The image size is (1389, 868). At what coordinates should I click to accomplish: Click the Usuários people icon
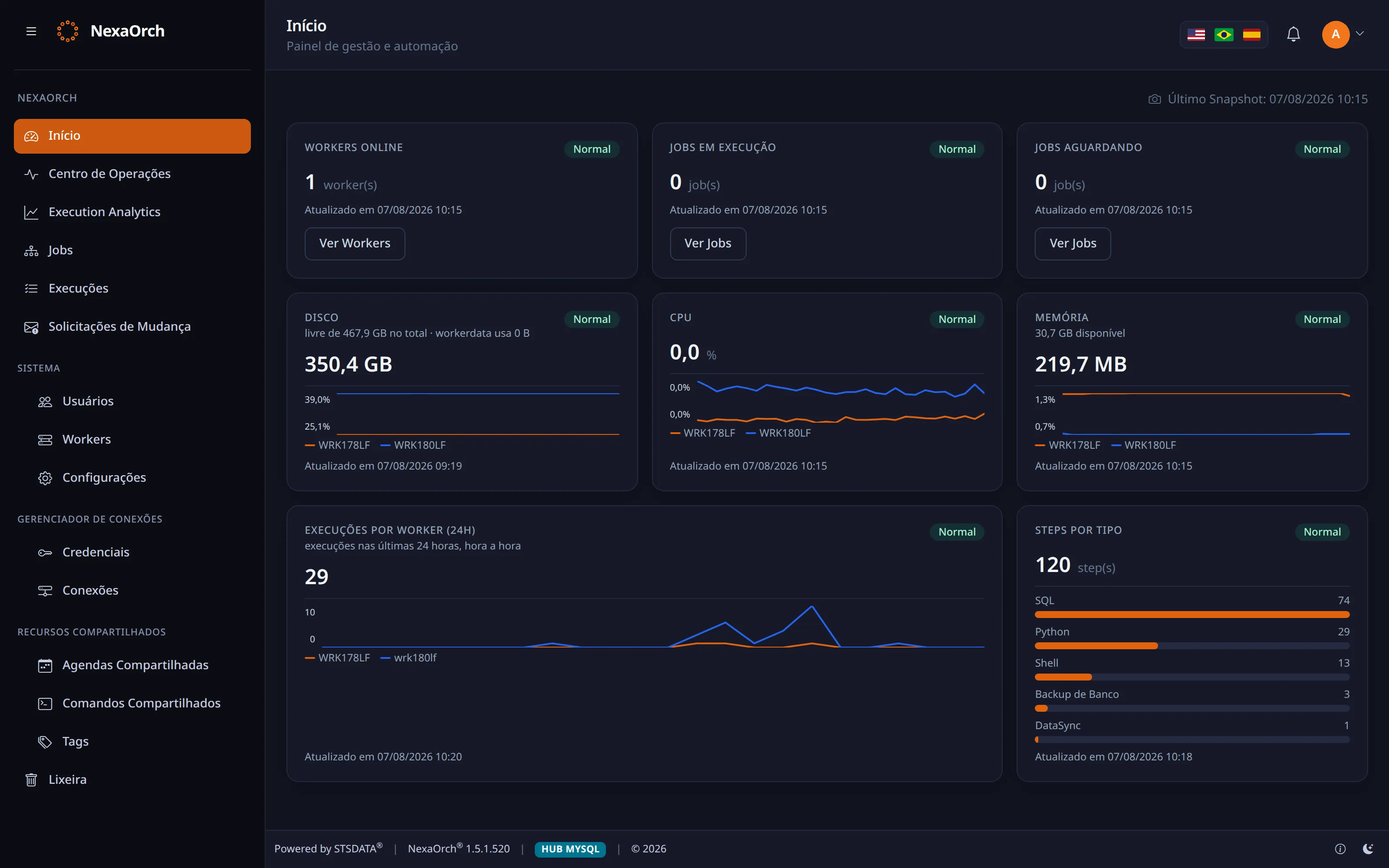[x=45, y=401]
